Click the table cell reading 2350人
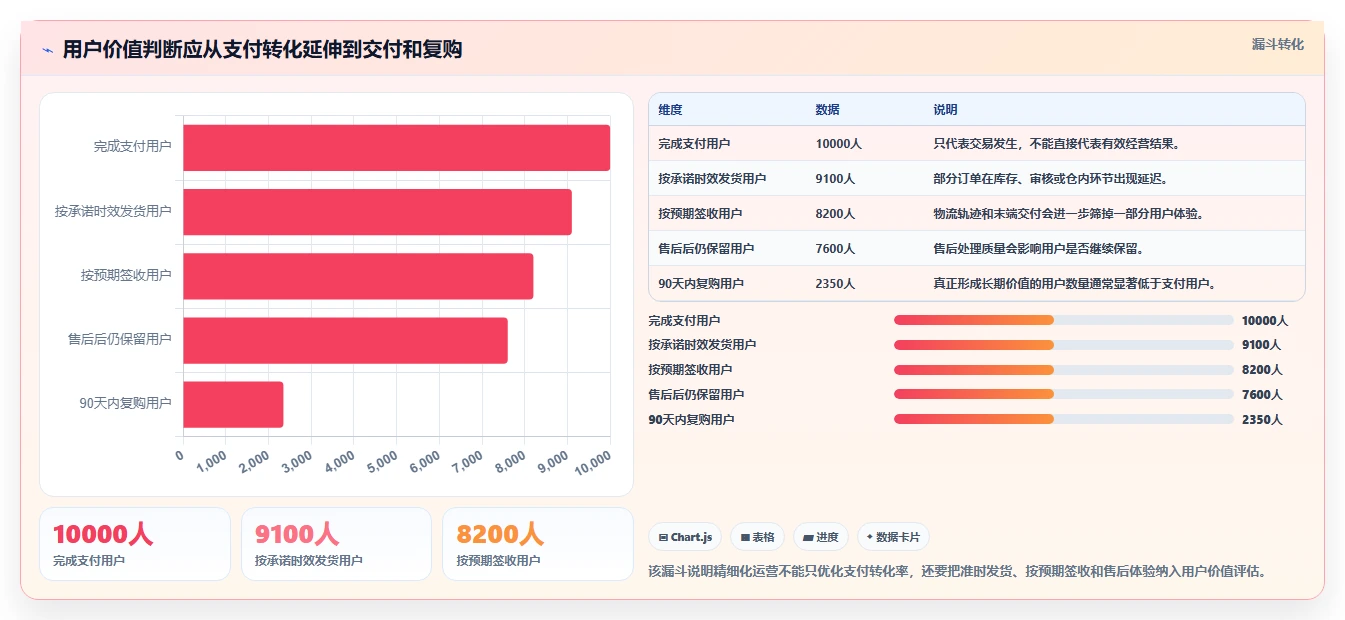1345x620 pixels. click(835, 284)
